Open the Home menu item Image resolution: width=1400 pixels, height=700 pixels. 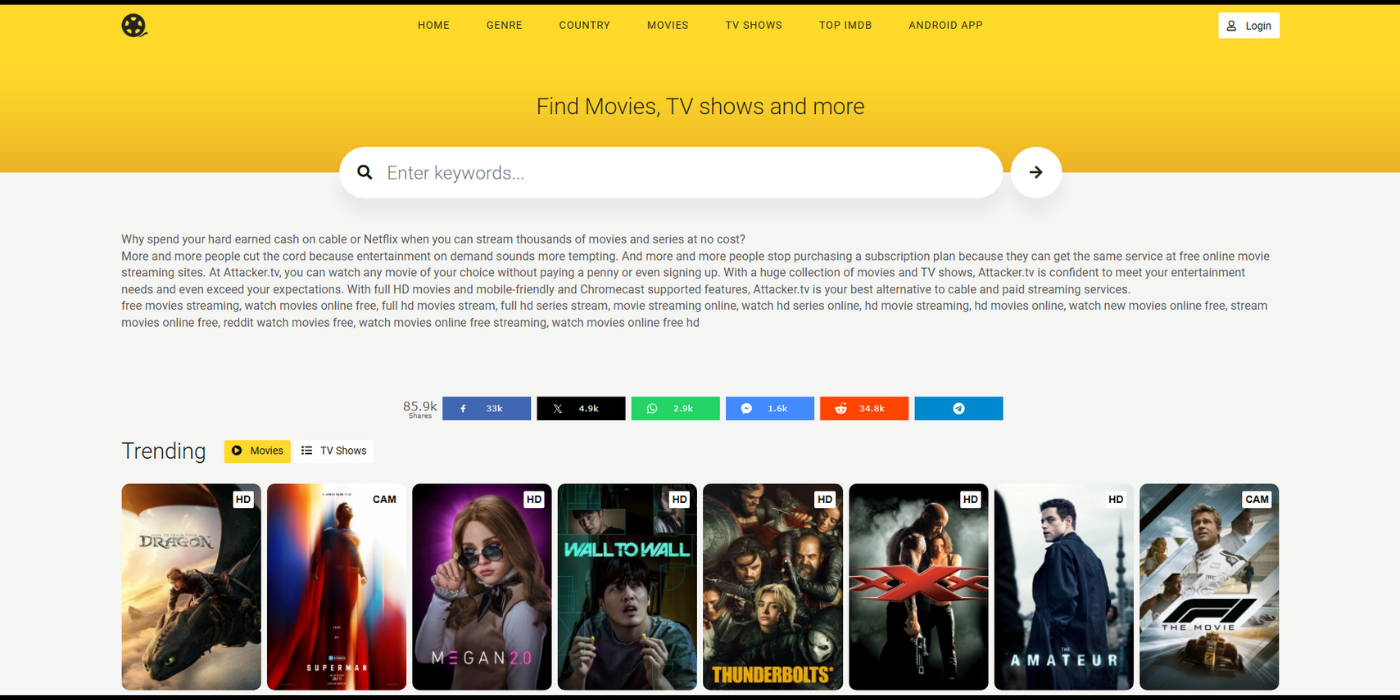(x=434, y=25)
